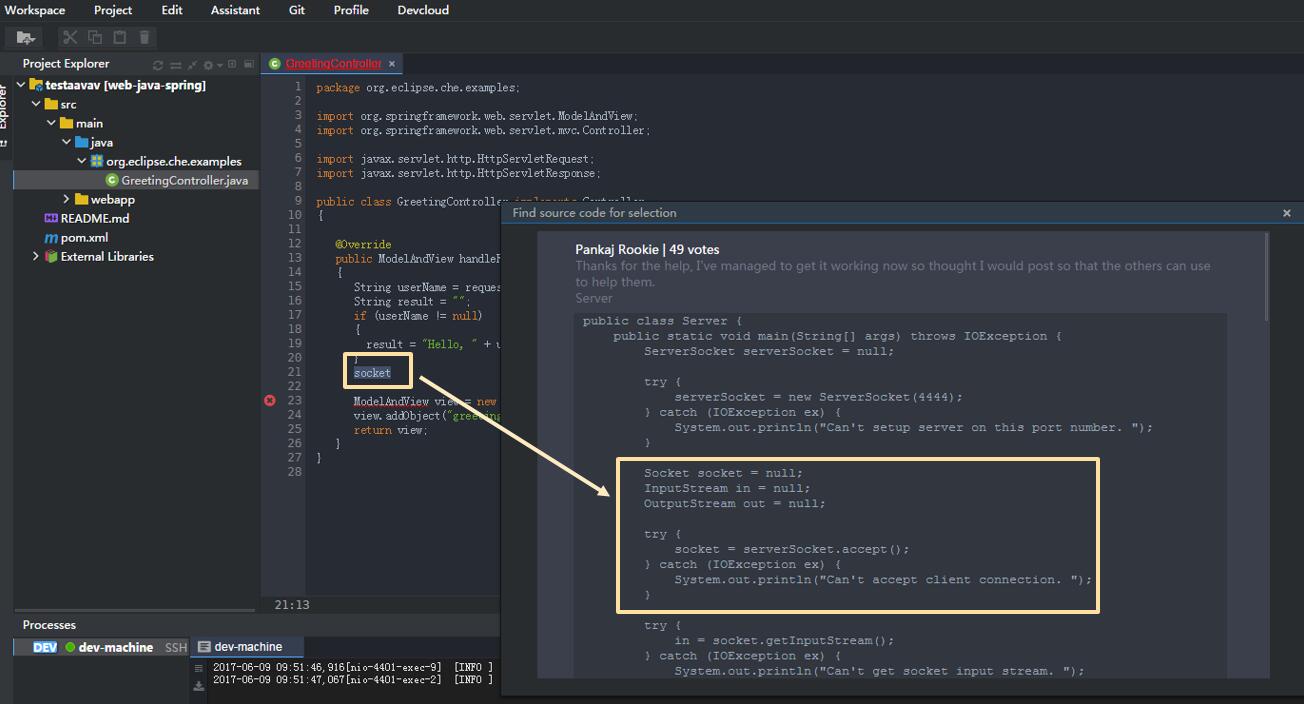This screenshot has height=704, width=1304.
Task: Click the webapp folder icon
Action: (82, 199)
